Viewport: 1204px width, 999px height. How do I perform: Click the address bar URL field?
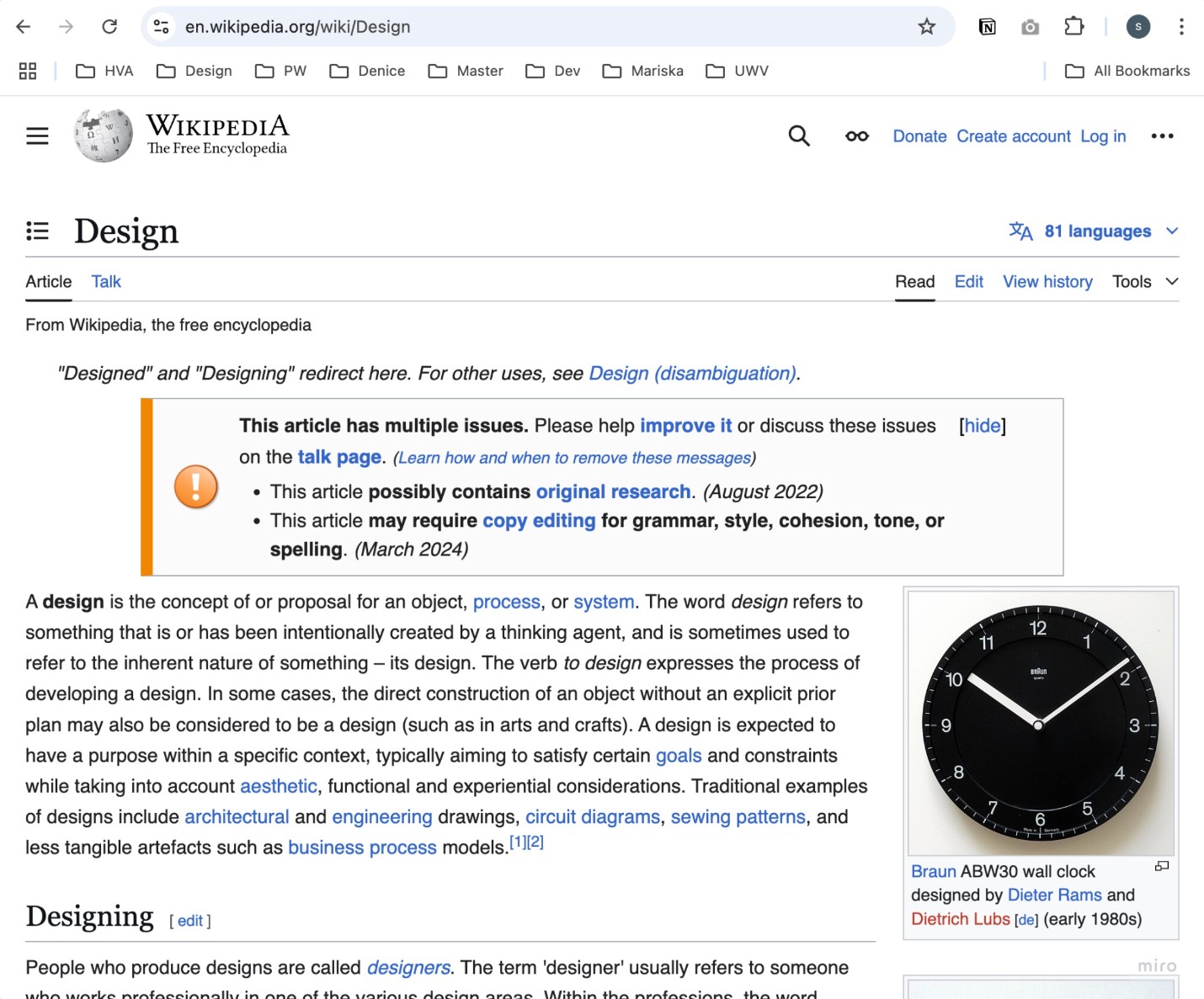[x=547, y=27]
